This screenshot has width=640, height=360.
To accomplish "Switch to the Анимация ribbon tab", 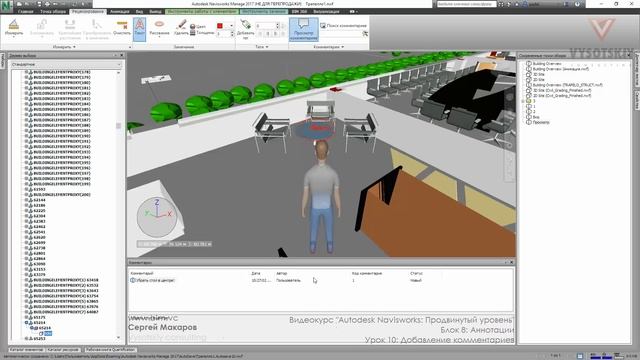I will 120,12.
